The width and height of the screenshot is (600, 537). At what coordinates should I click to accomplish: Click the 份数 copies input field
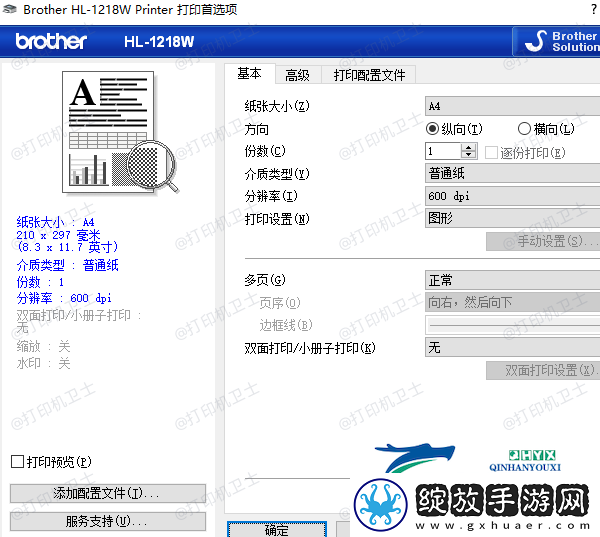tap(443, 151)
